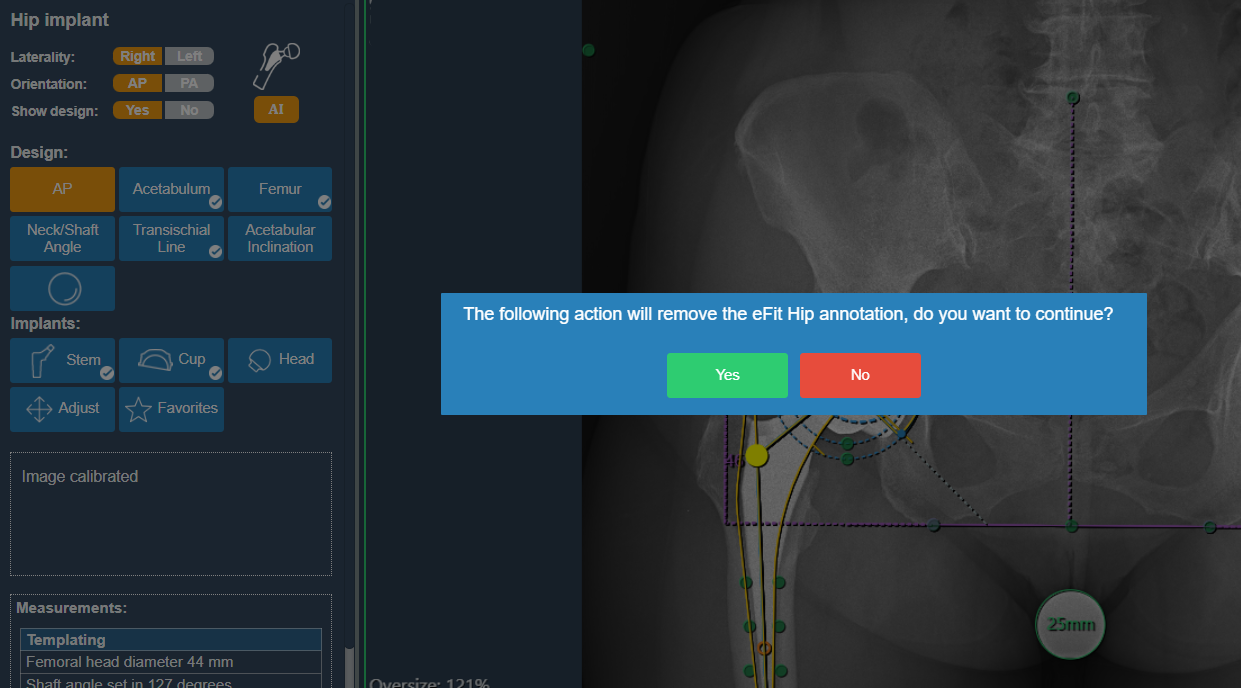Confirm removal by clicking Yes
This screenshot has width=1241, height=688.
727,375
